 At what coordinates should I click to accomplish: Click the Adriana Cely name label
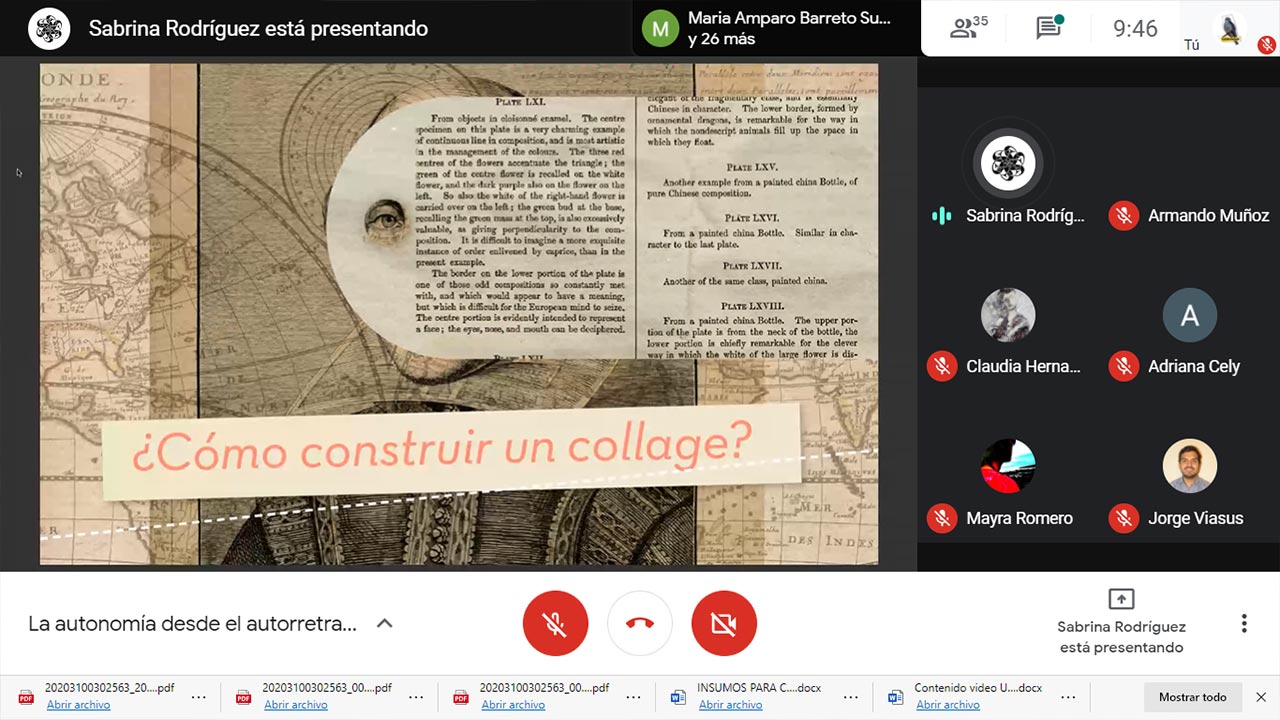point(1194,366)
